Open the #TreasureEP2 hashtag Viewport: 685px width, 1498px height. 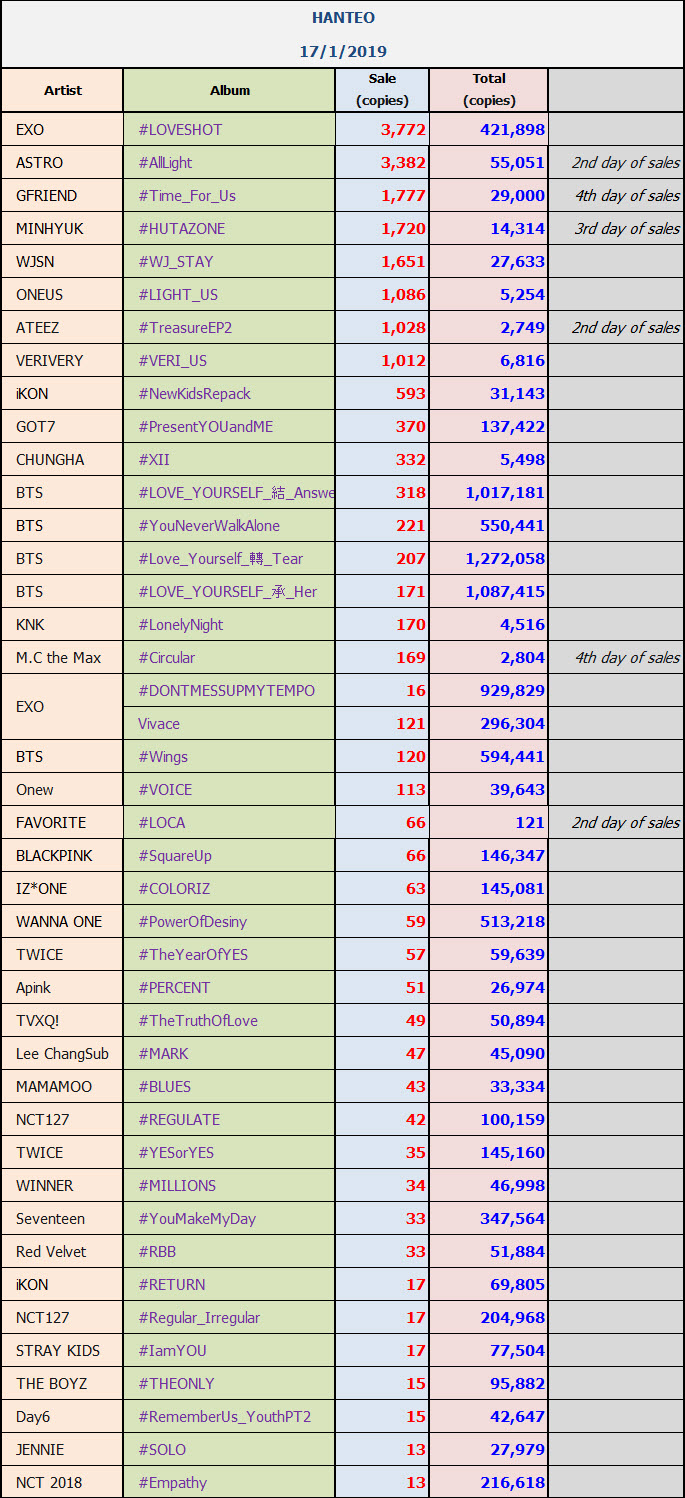185,328
